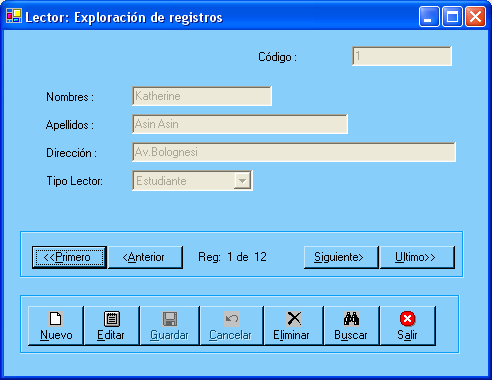This screenshot has height=380, width=492.
Task: Click the 'Apellidos :' label
Action: [70, 125]
